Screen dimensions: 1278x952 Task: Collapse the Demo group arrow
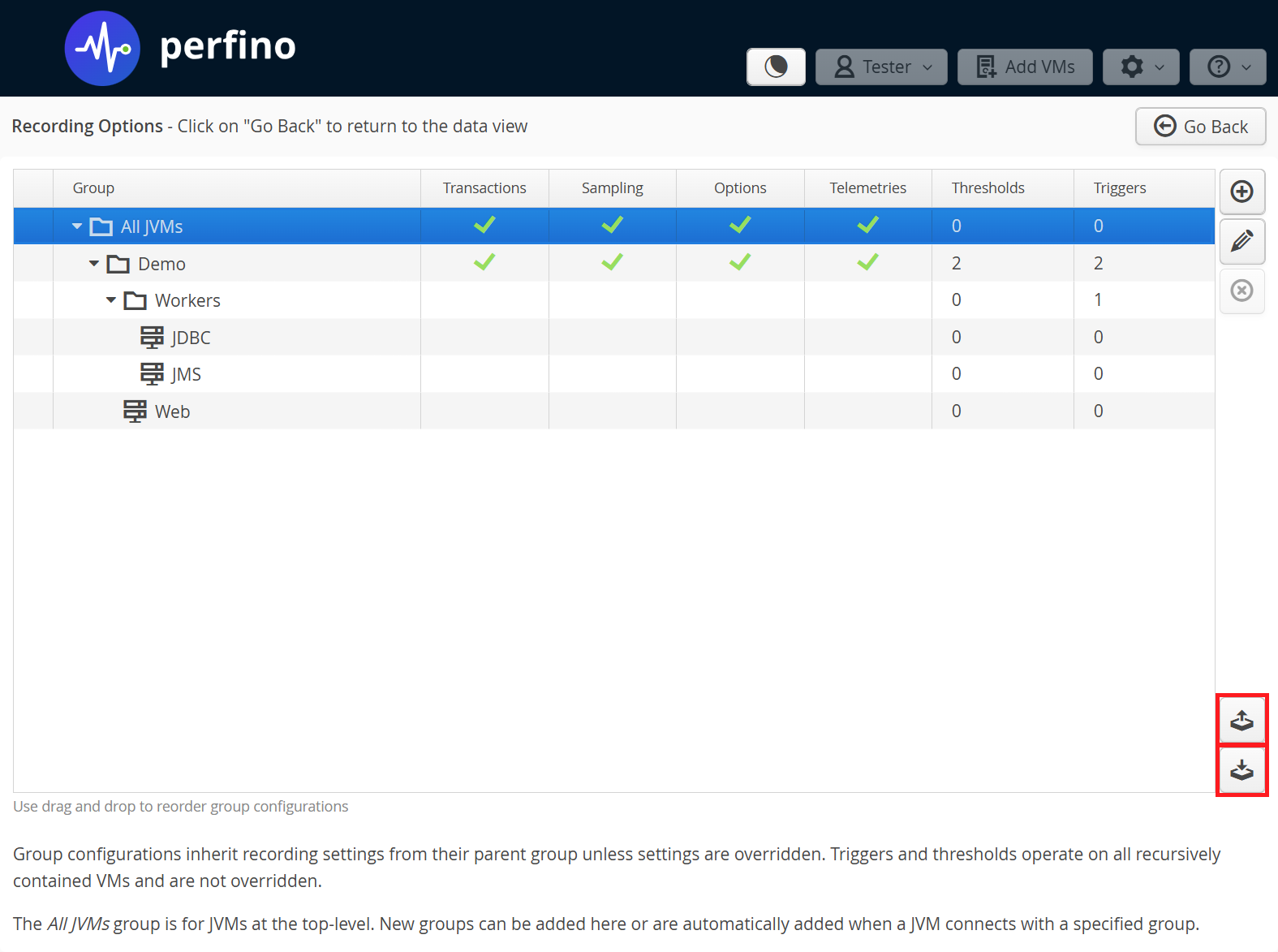(94, 264)
